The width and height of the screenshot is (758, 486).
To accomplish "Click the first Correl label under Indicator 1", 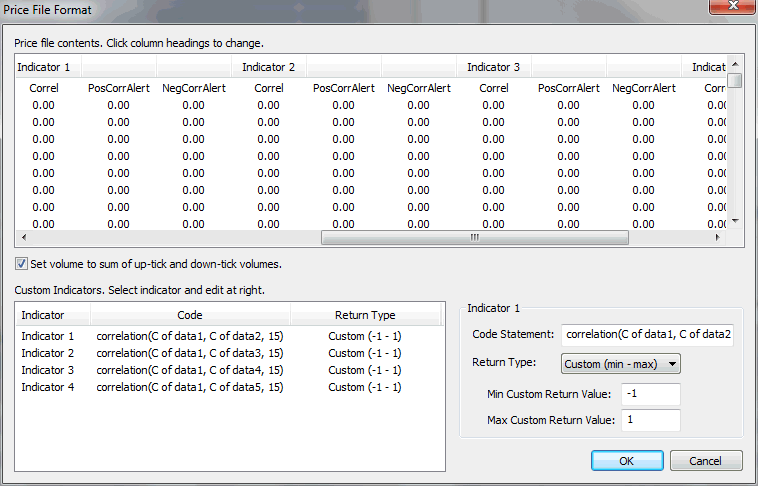I will coord(44,88).
